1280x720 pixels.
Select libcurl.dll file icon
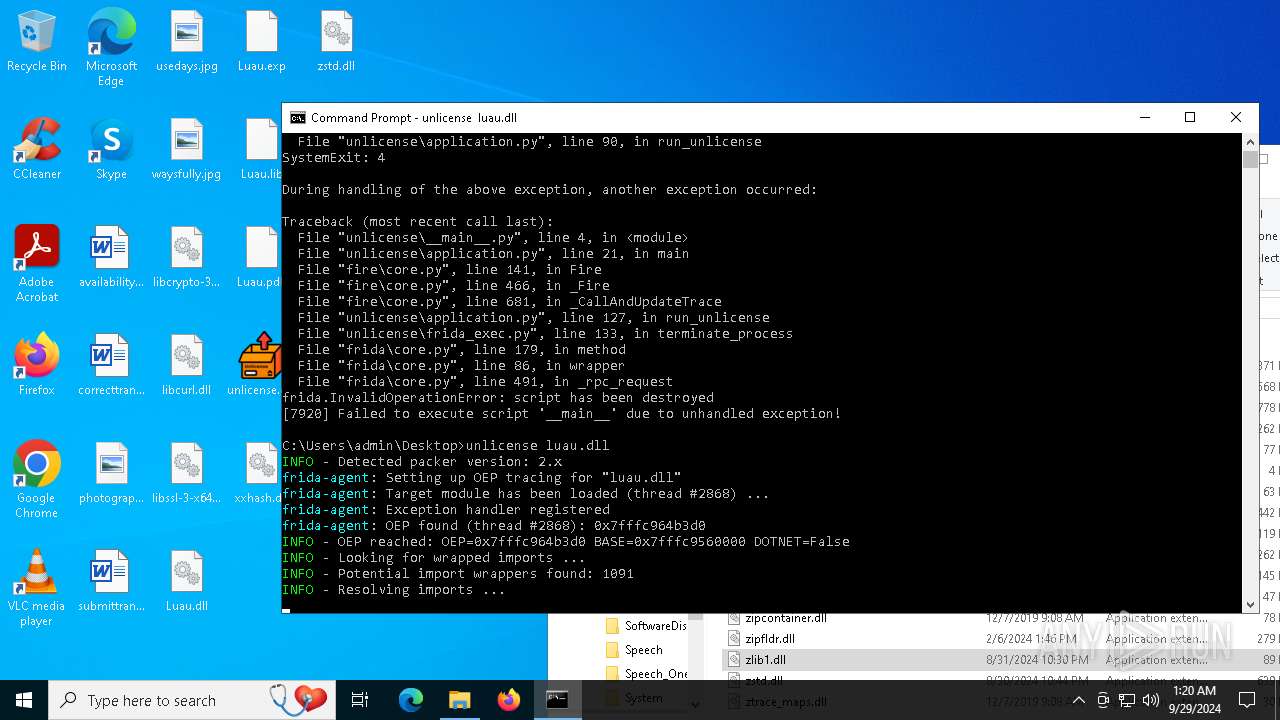point(187,365)
